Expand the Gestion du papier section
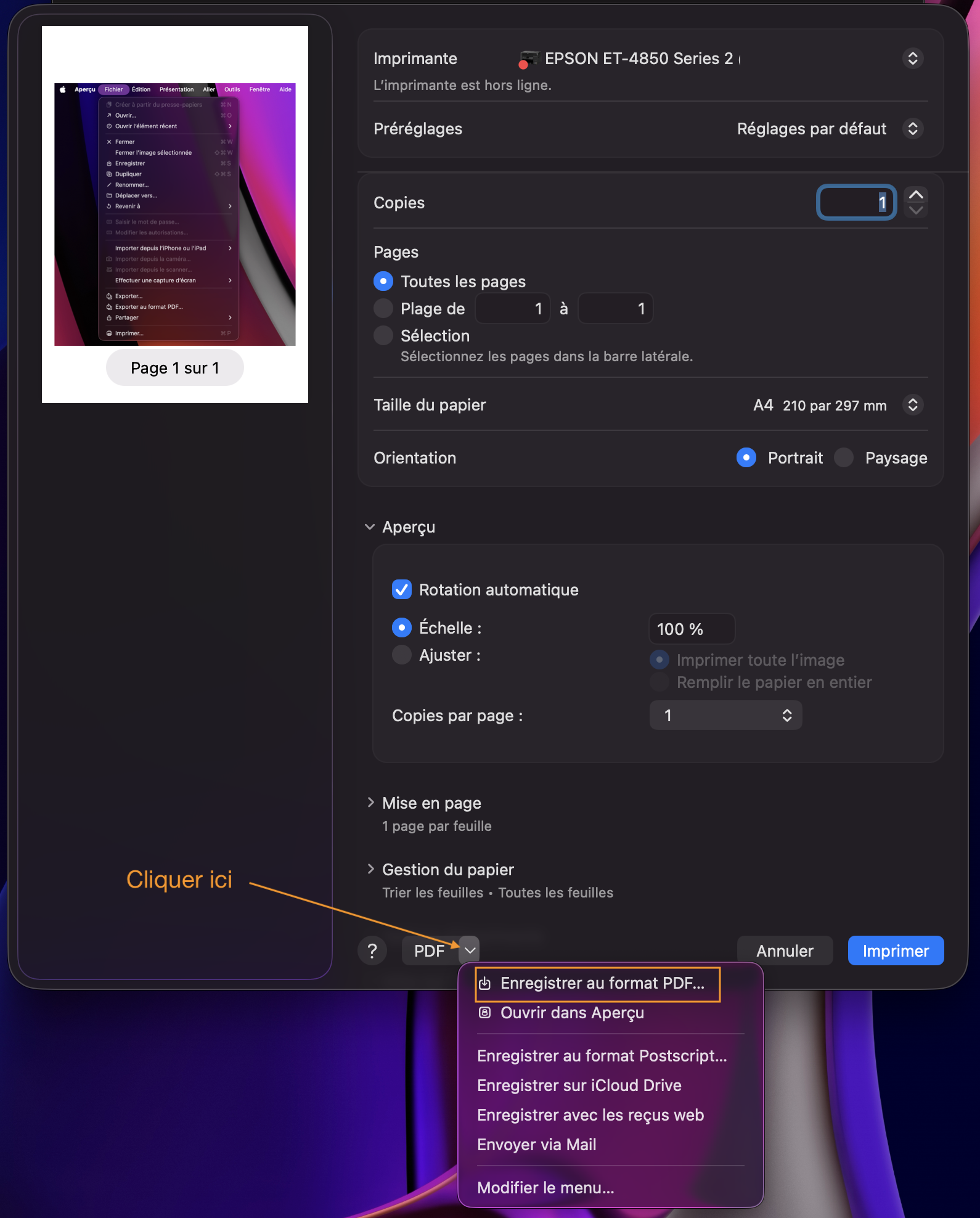Viewport: 980px width, 1218px height. [370, 869]
